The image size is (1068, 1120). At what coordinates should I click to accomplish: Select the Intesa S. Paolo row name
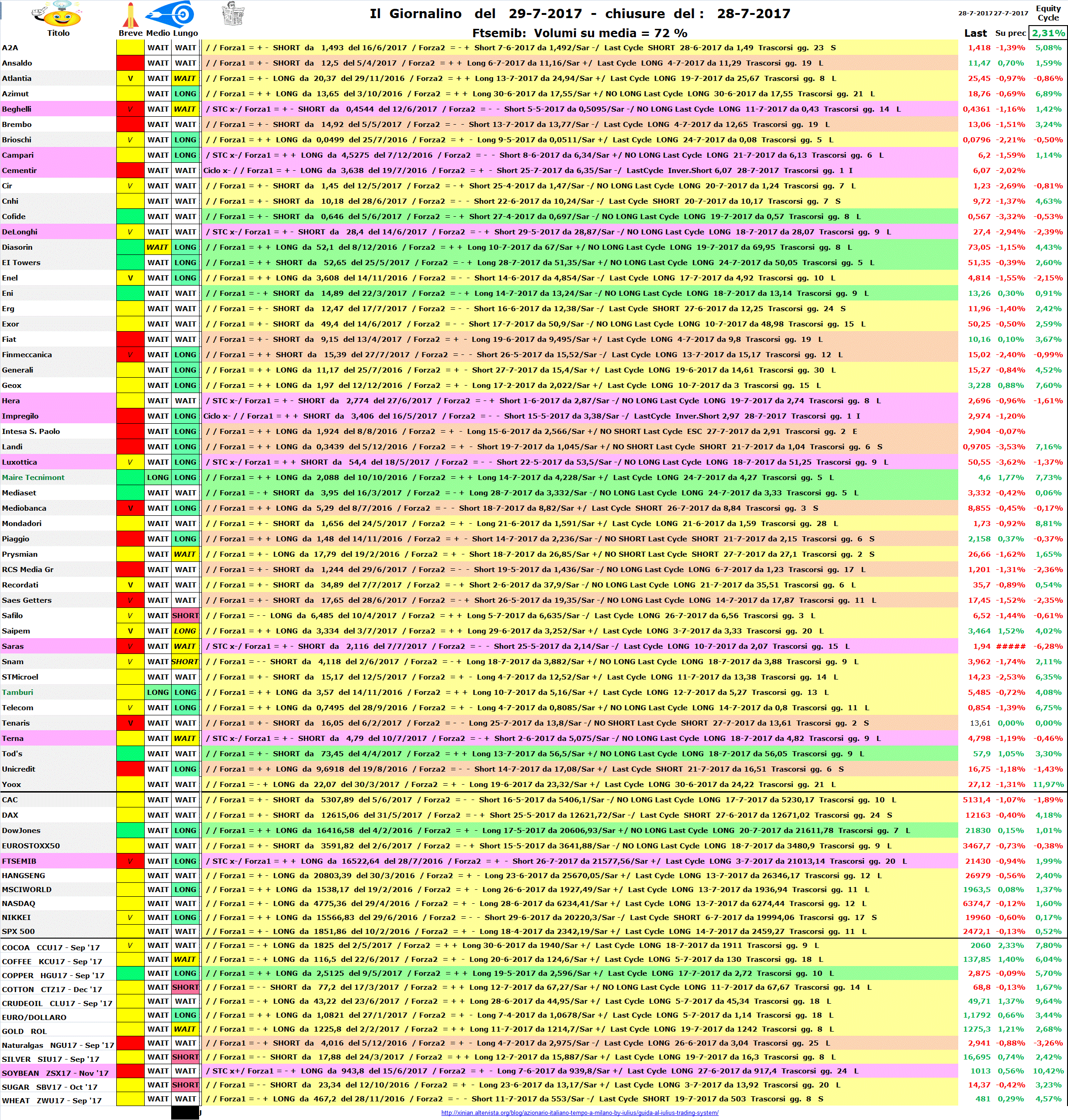point(58,431)
